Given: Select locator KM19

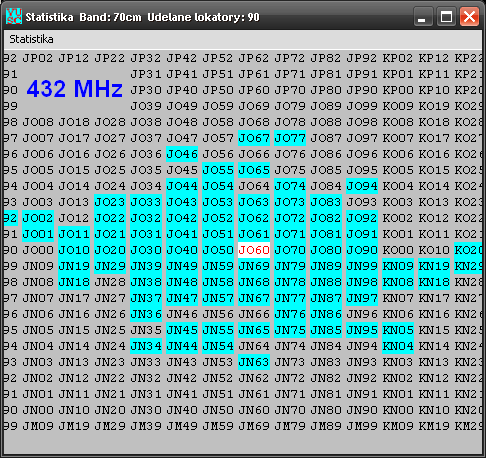Looking at the screenshot, I should (x=434, y=426).
